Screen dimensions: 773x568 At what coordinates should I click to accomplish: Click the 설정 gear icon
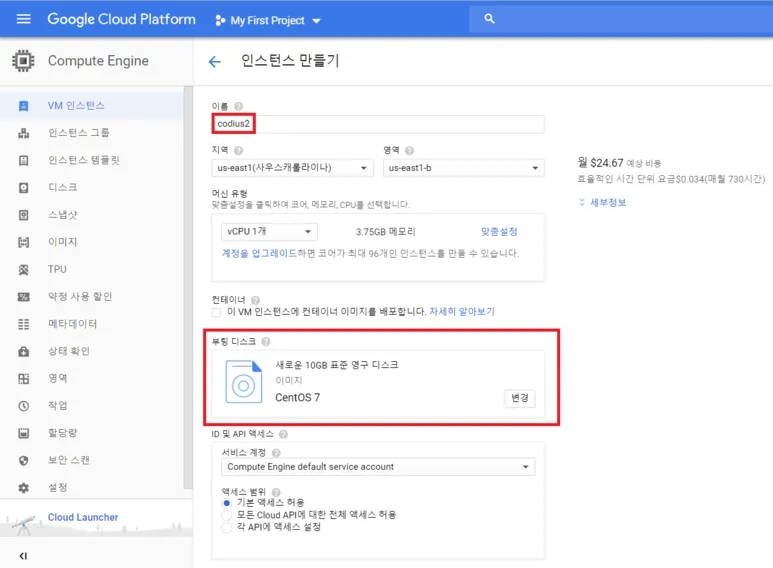pos(23,488)
